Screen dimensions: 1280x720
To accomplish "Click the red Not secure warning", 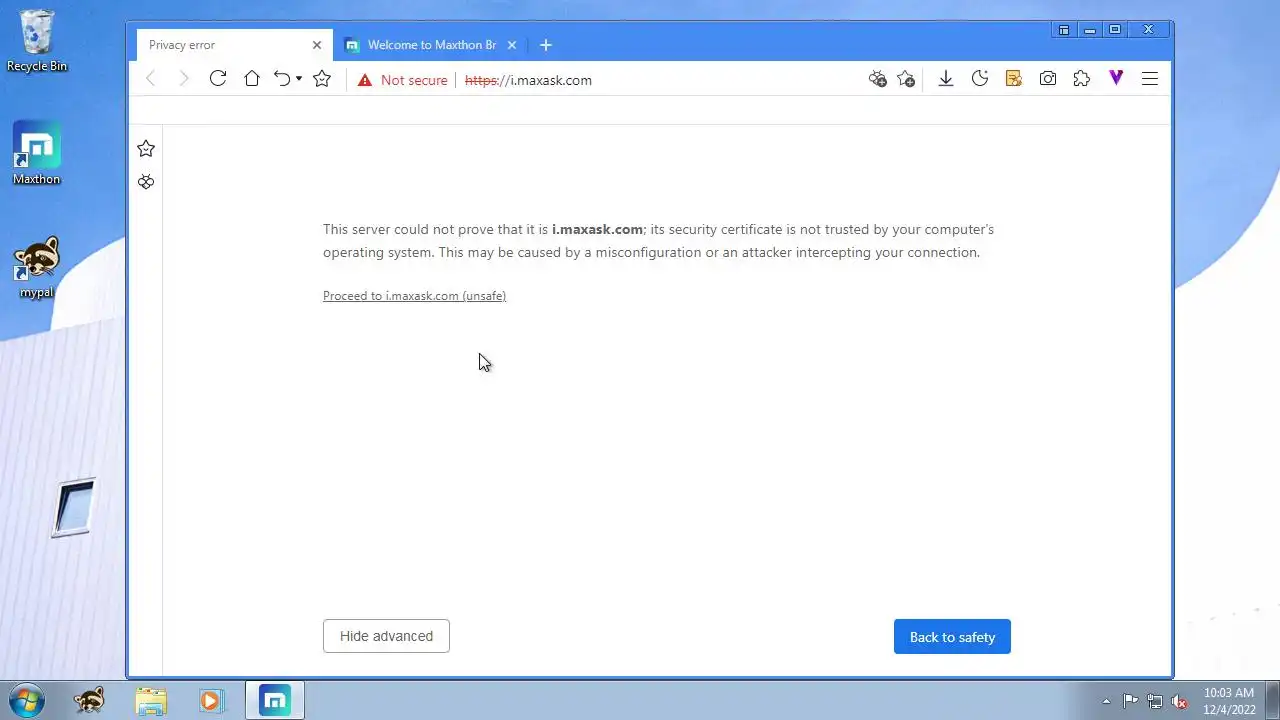I will click(x=403, y=80).
